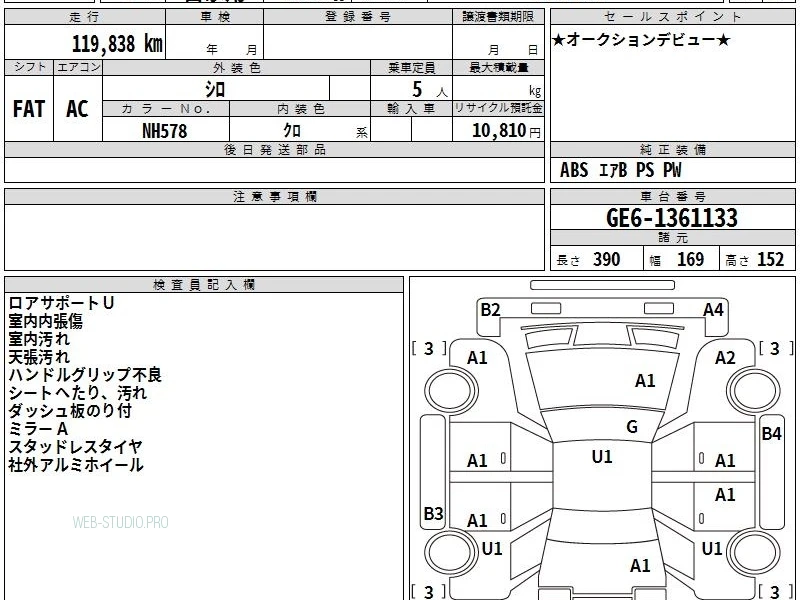The height and width of the screenshot is (600, 800).
Task: Select the interior color クロ
Action: [292, 131]
